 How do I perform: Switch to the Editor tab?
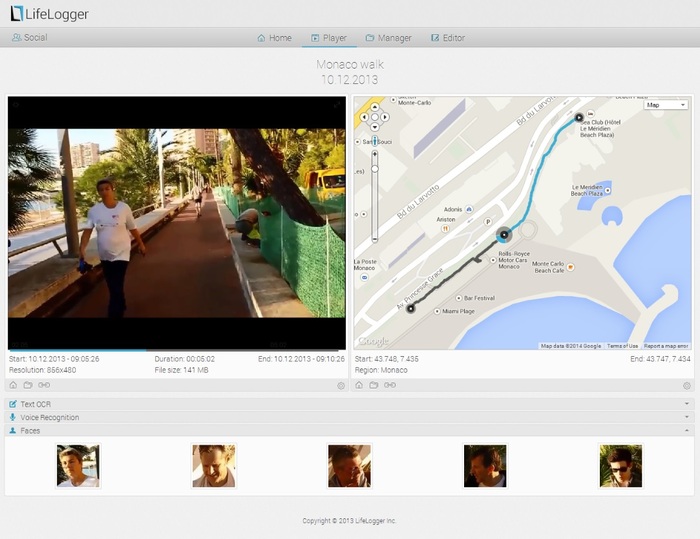click(x=448, y=38)
